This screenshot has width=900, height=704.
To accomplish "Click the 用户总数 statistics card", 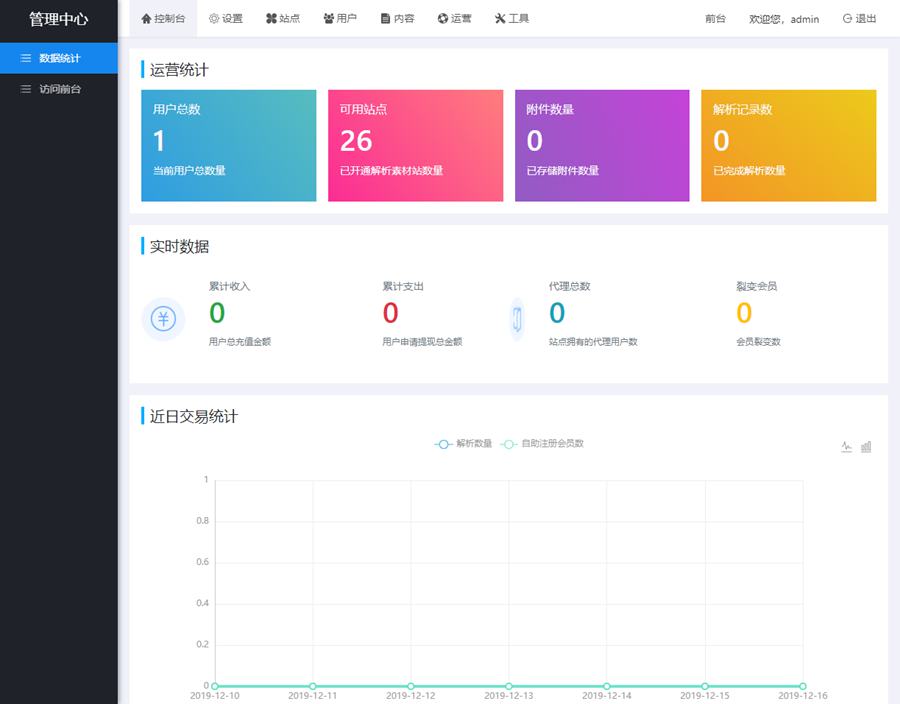I will [228, 146].
